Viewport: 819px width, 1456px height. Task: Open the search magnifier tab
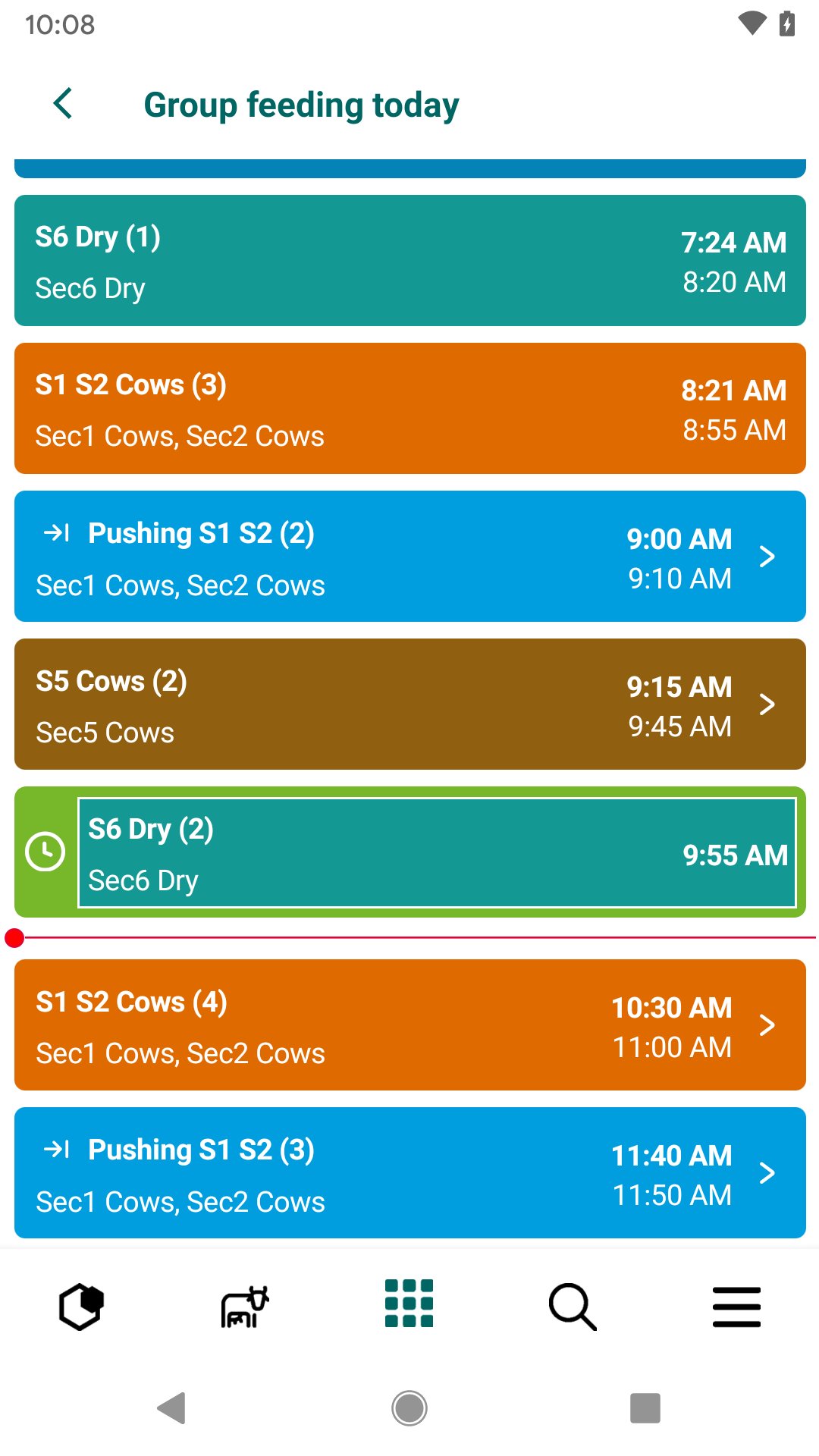click(573, 1307)
